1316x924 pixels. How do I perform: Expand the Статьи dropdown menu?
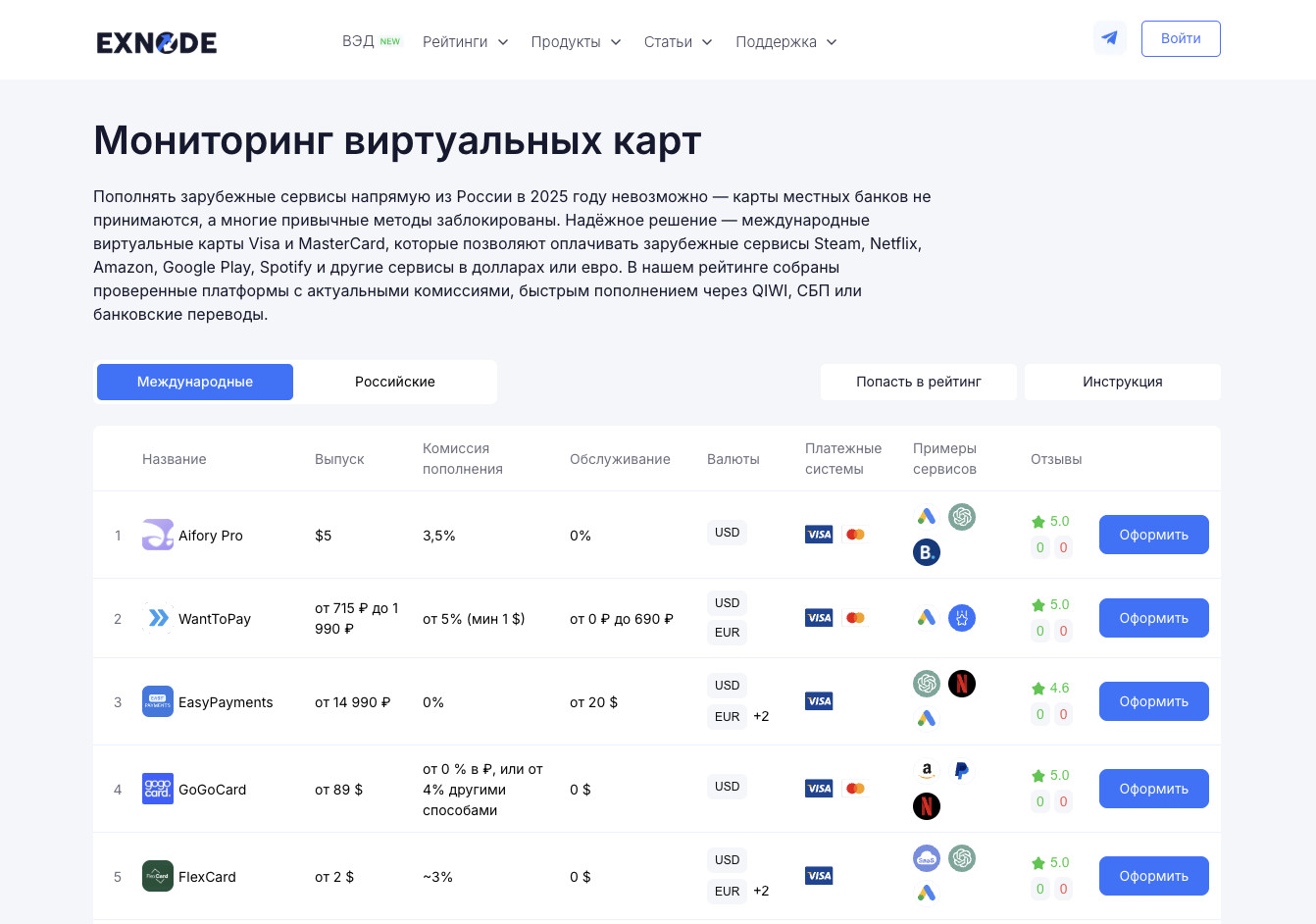click(x=679, y=42)
